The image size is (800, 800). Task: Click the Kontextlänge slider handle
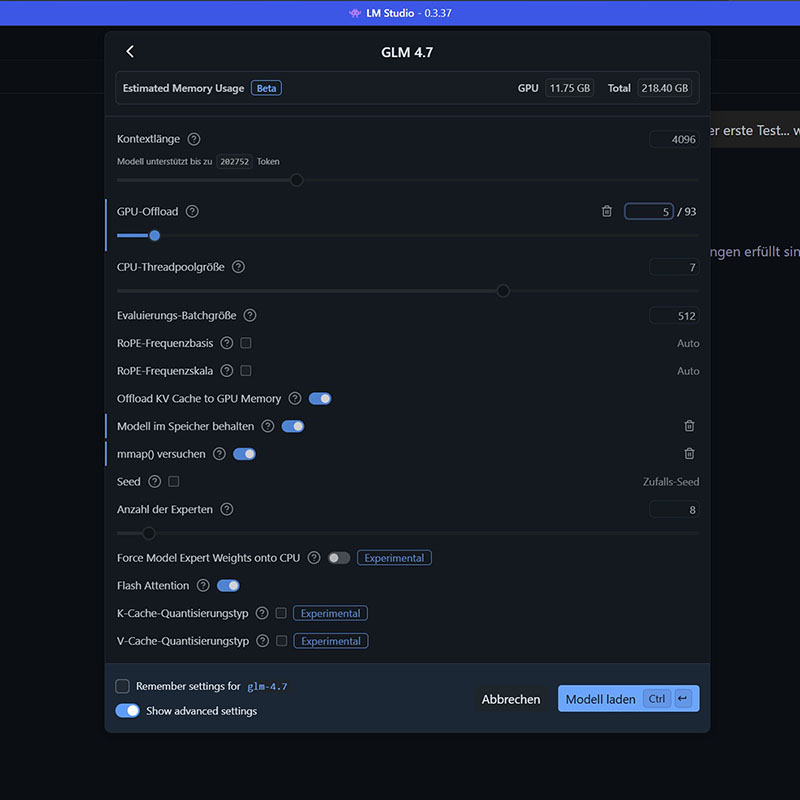pyautogui.click(x=296, y=180)
